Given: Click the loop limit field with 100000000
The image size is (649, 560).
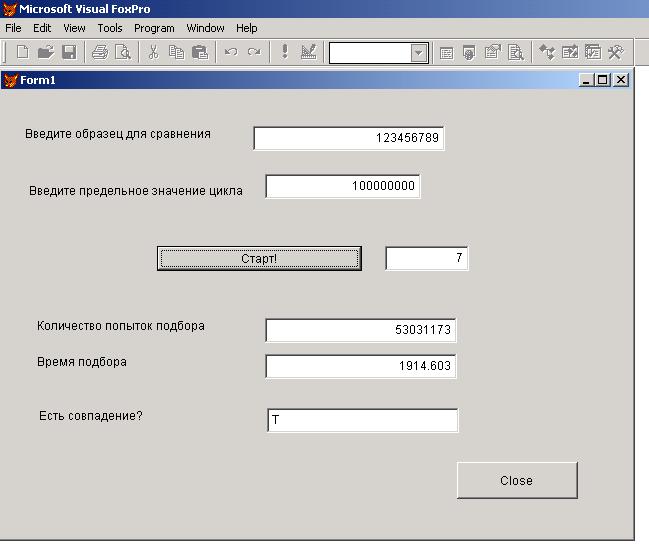Looking at the screenshot, I should coord(342,186).
